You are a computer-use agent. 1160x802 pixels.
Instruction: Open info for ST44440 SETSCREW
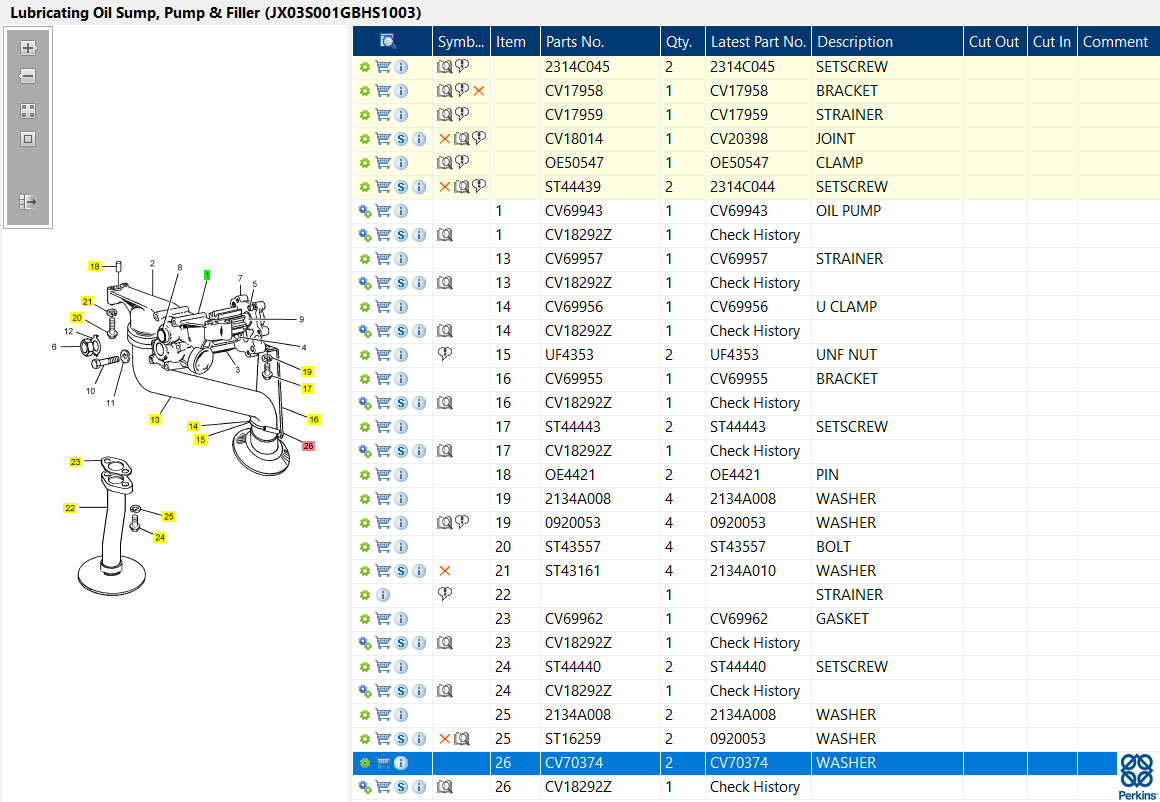401,667
